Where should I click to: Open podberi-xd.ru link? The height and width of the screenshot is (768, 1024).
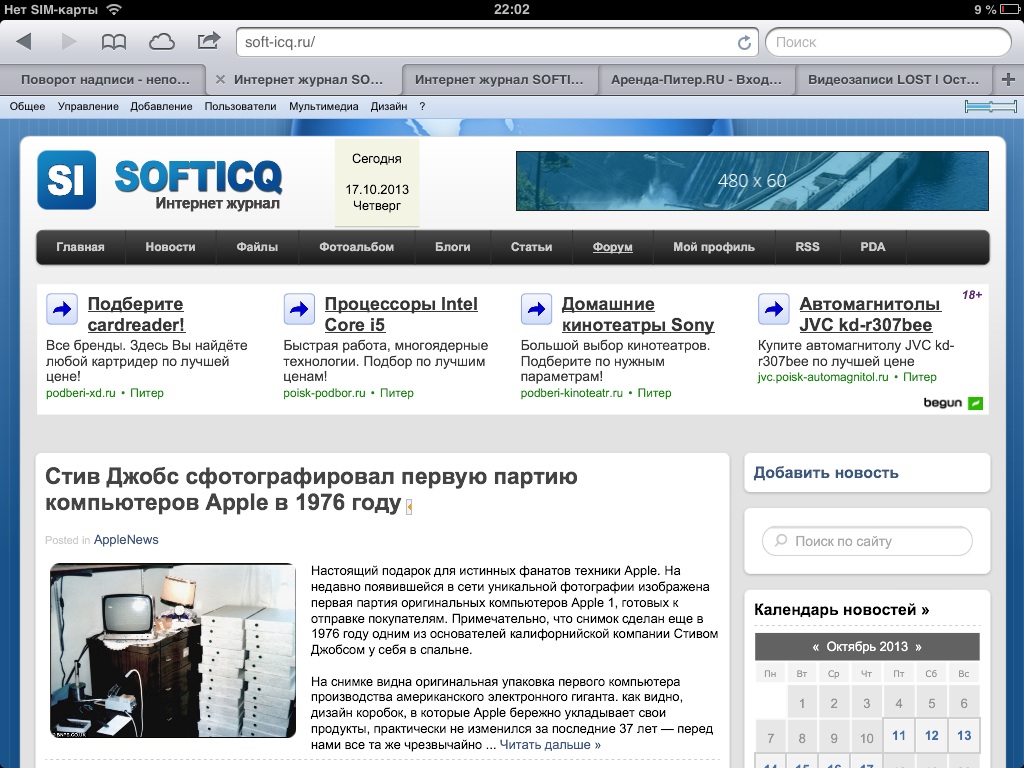pos(81,393)
